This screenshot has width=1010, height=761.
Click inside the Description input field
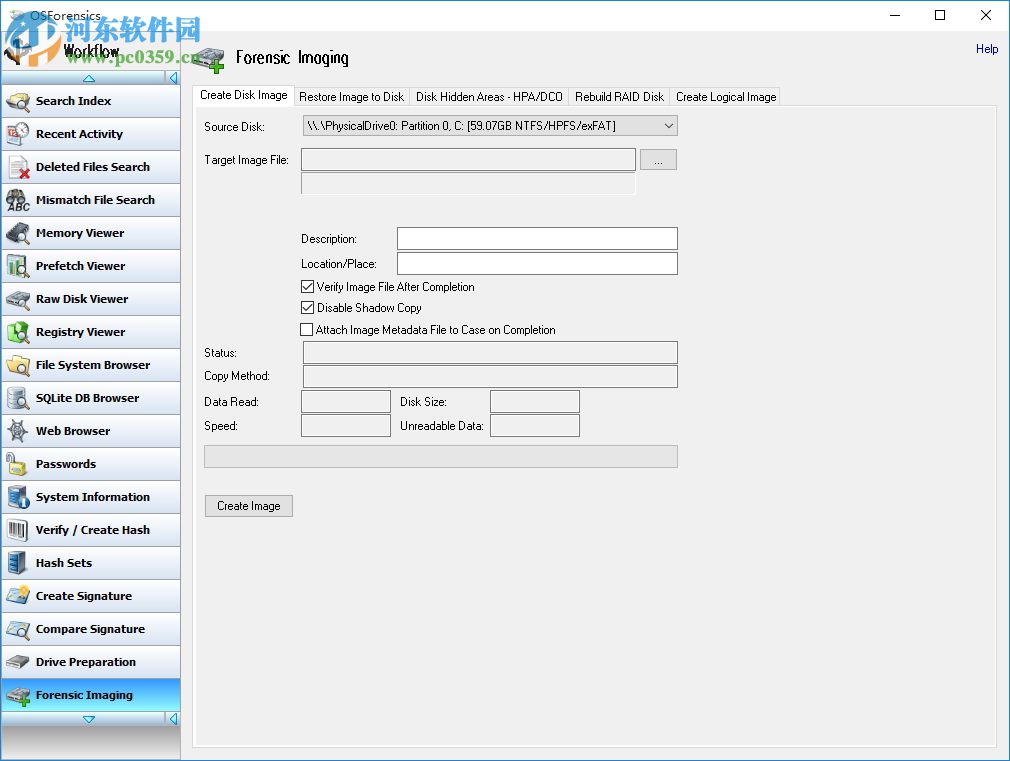(536, 238)
